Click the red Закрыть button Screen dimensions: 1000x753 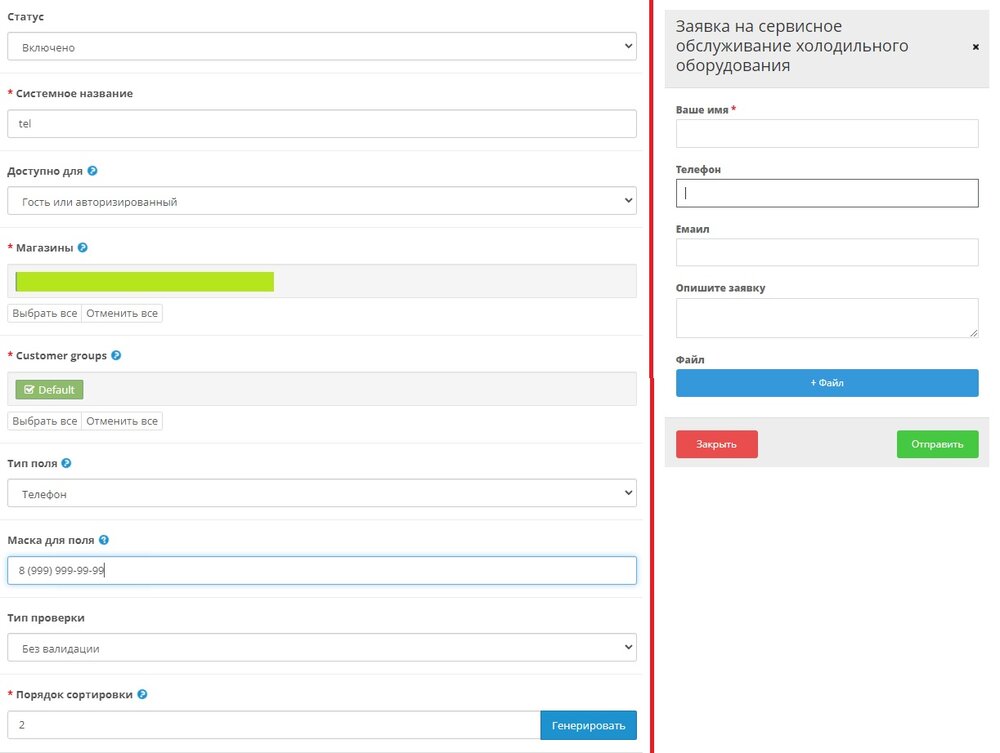[x=716, y=444]
